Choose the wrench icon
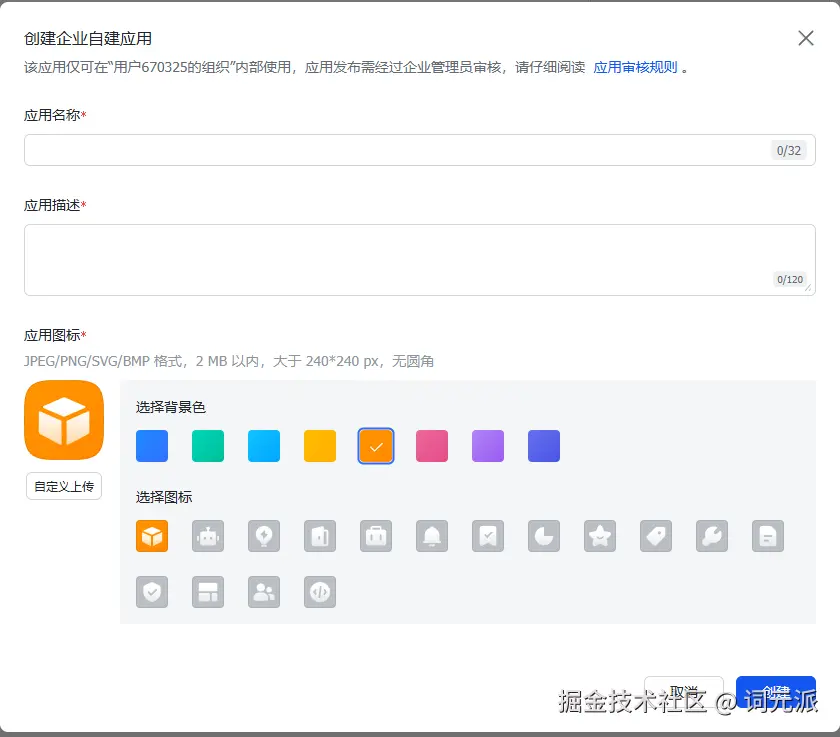 point(711,536)
